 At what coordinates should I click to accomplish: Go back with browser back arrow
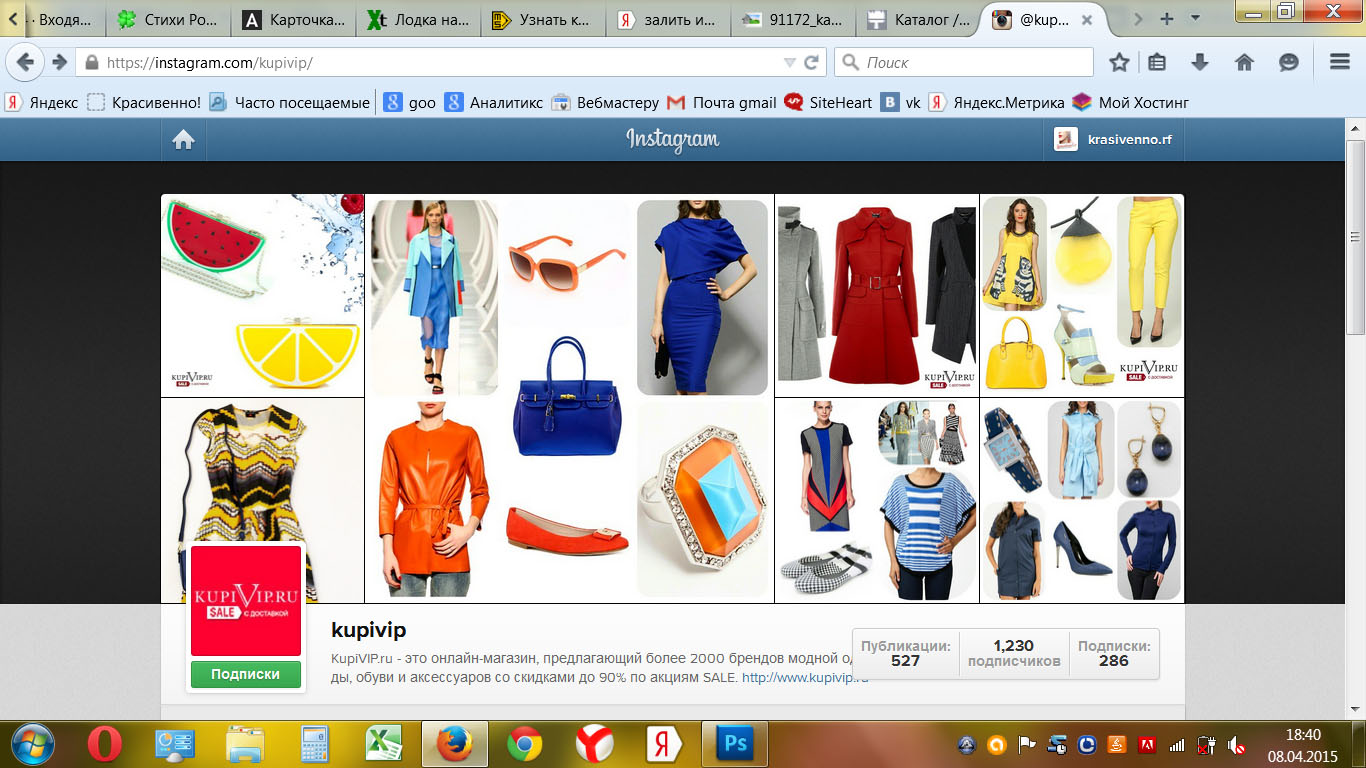24,62
